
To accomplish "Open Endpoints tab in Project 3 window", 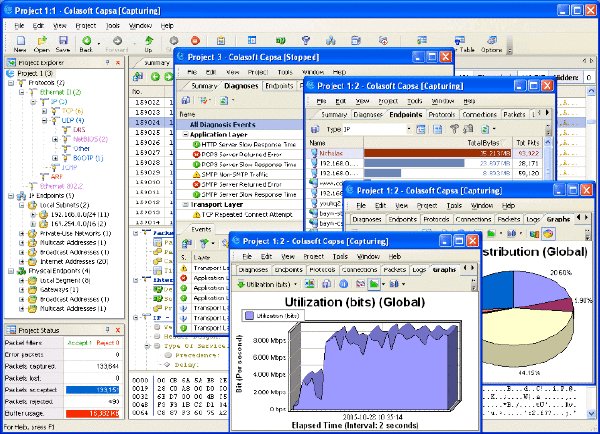I will 279,86.
